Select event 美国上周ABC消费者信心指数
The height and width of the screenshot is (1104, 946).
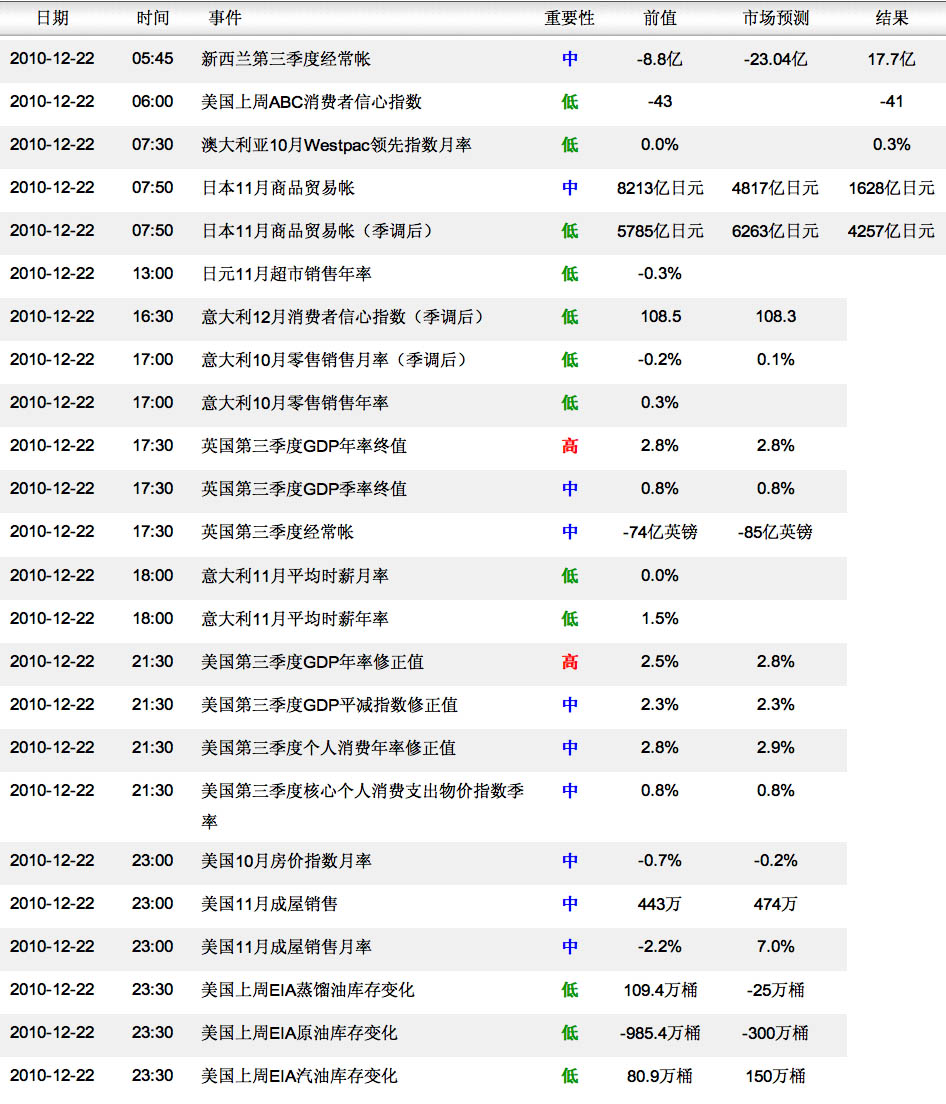point(311,102)
